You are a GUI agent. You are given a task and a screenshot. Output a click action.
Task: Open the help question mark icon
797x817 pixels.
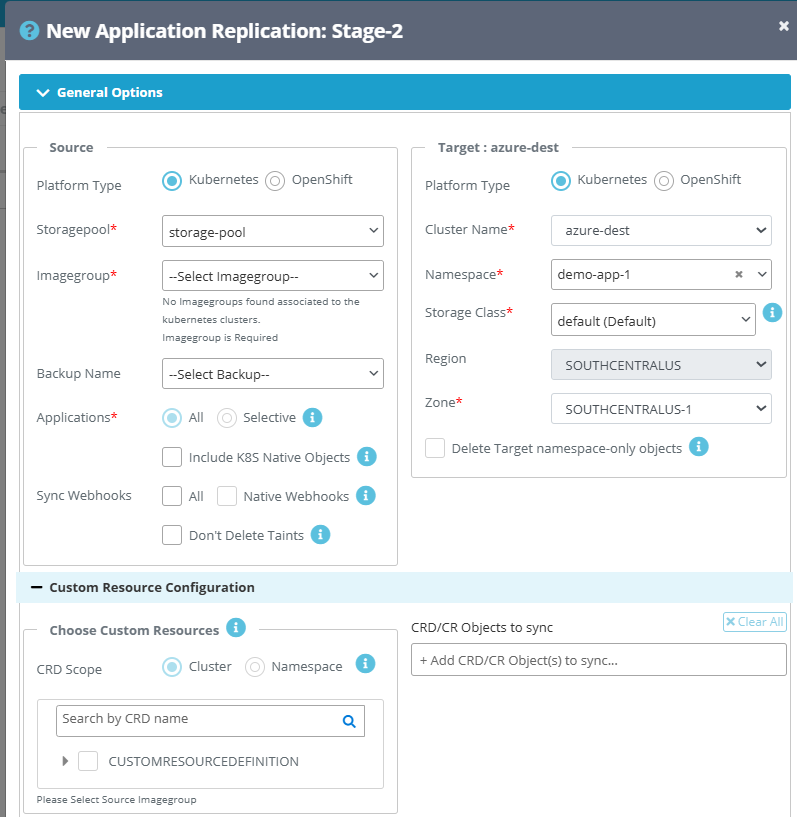click(x=29, y=31)
